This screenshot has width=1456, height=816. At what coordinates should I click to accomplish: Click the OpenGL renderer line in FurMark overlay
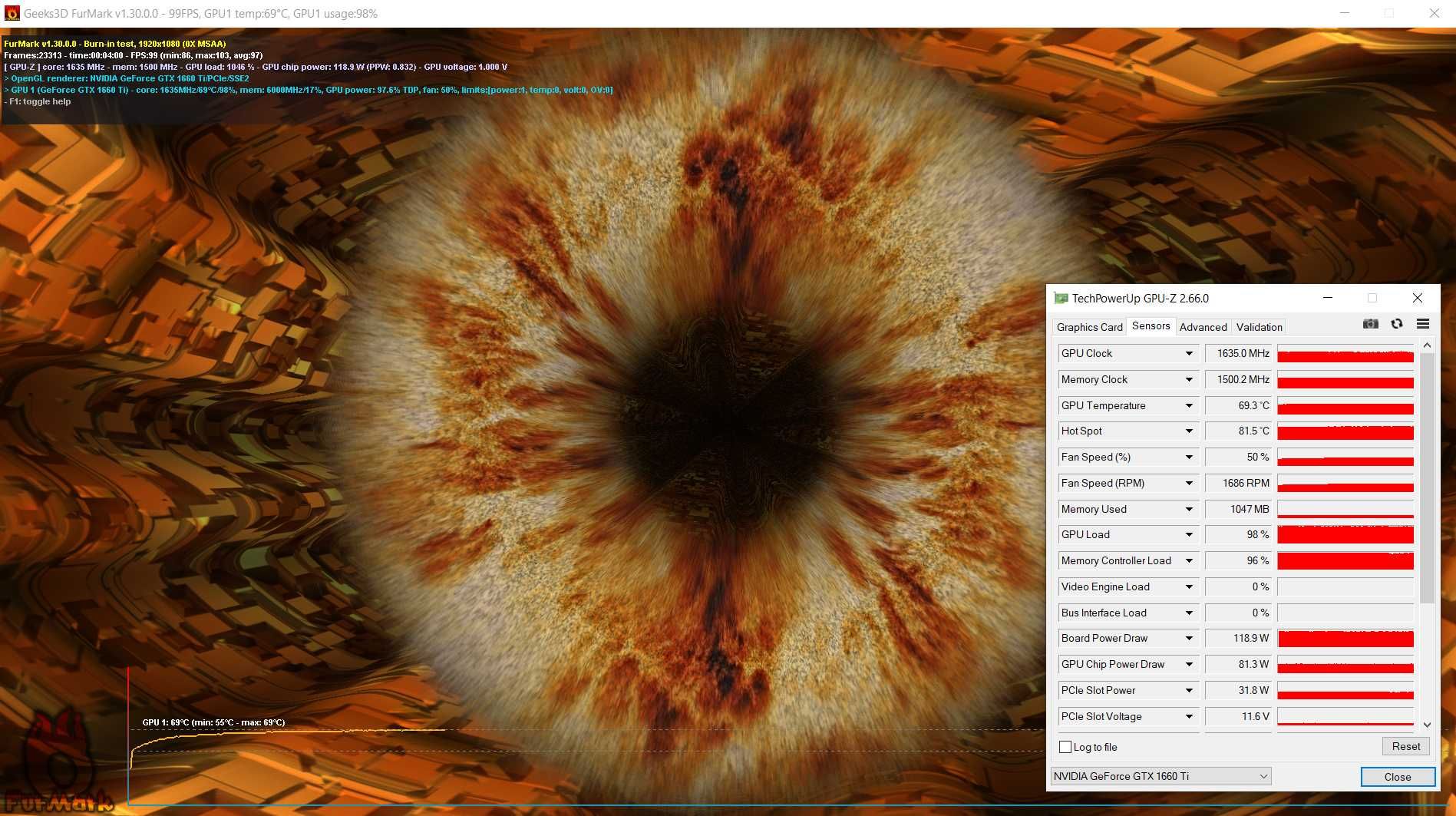[x=127, y=78]
